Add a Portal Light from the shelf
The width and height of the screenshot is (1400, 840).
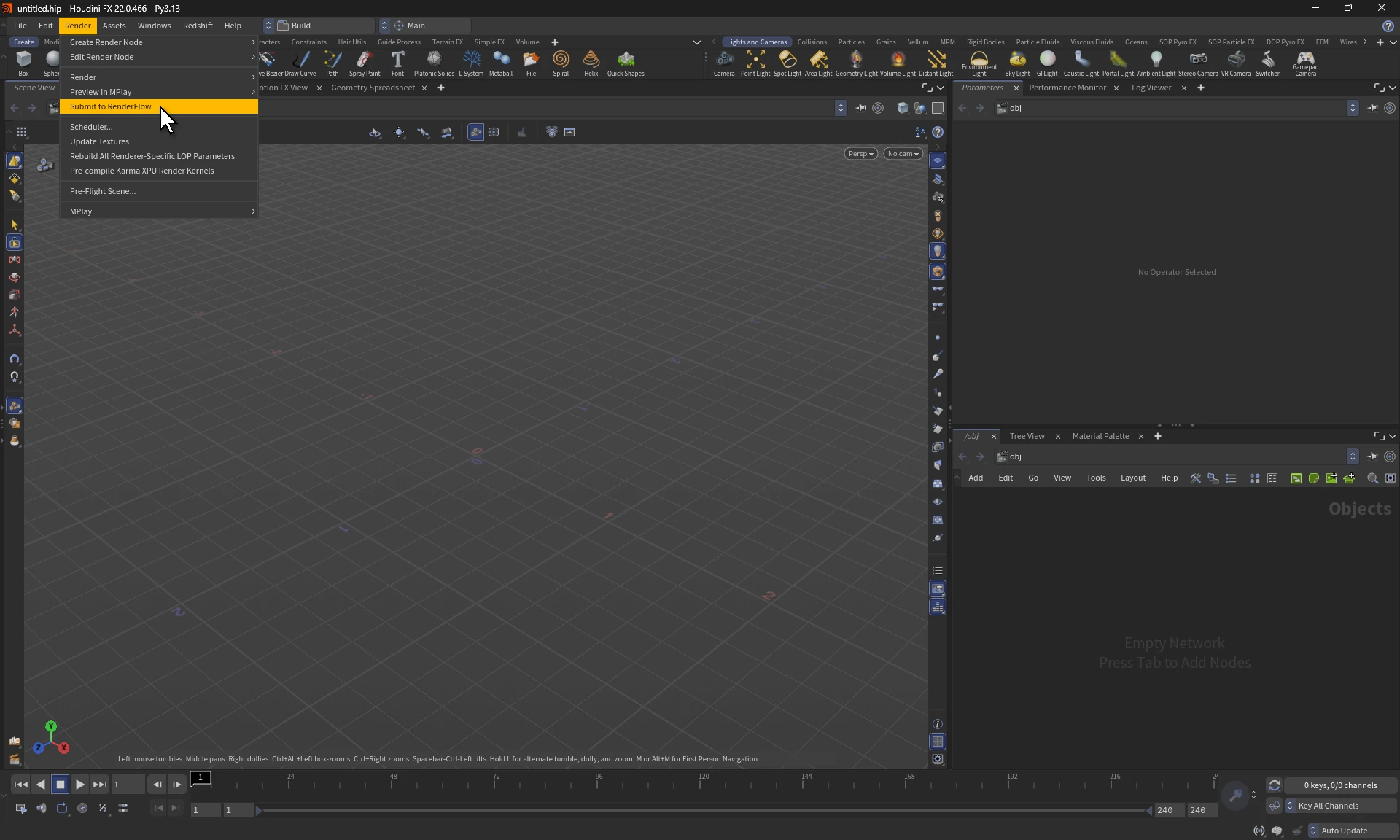[x=1118, y=63]
